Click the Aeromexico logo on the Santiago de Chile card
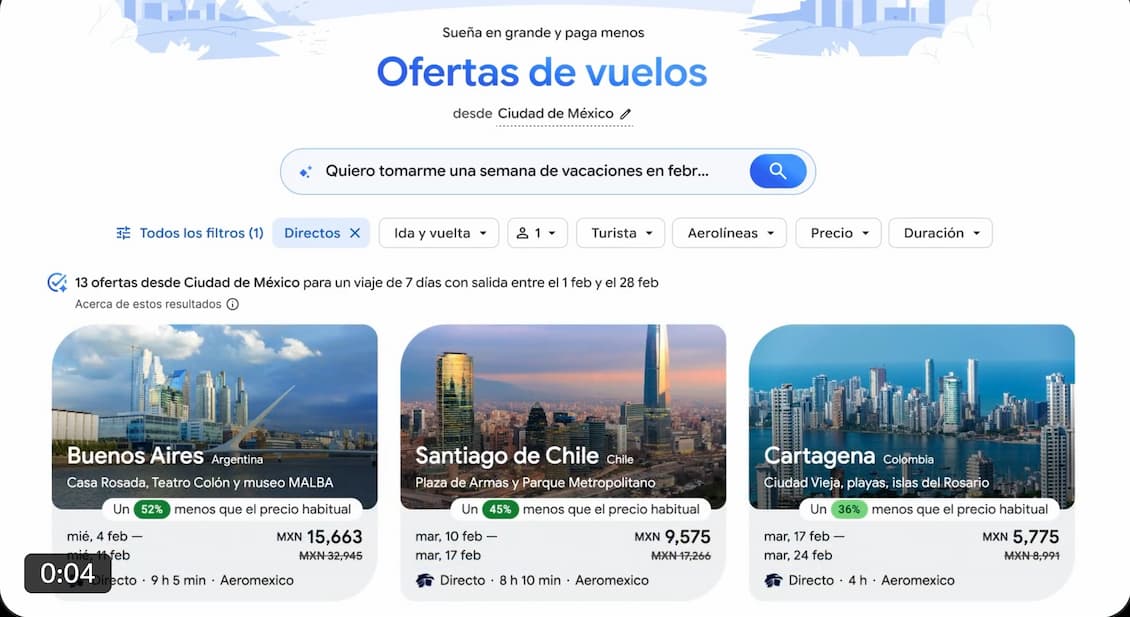 point(424,580)
